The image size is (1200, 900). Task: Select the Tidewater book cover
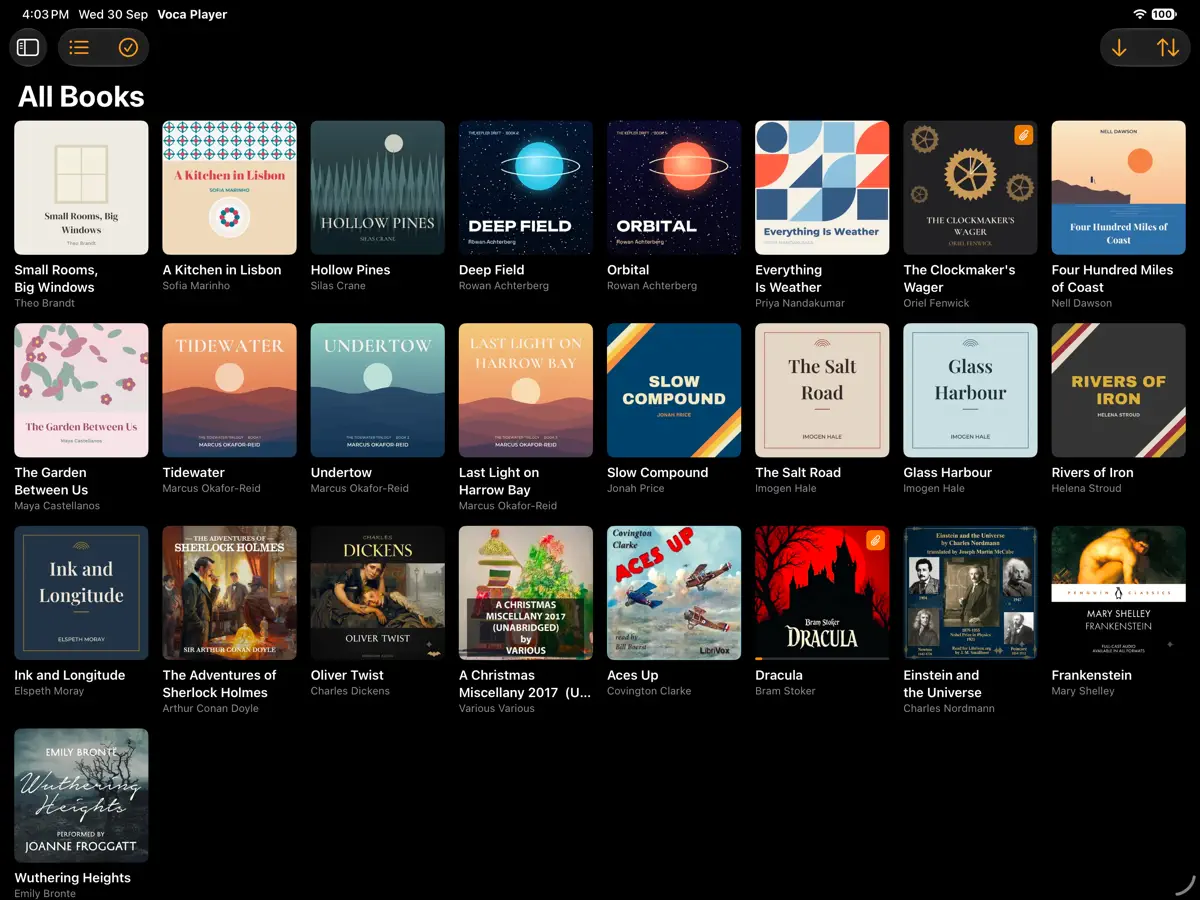point(230,390)
